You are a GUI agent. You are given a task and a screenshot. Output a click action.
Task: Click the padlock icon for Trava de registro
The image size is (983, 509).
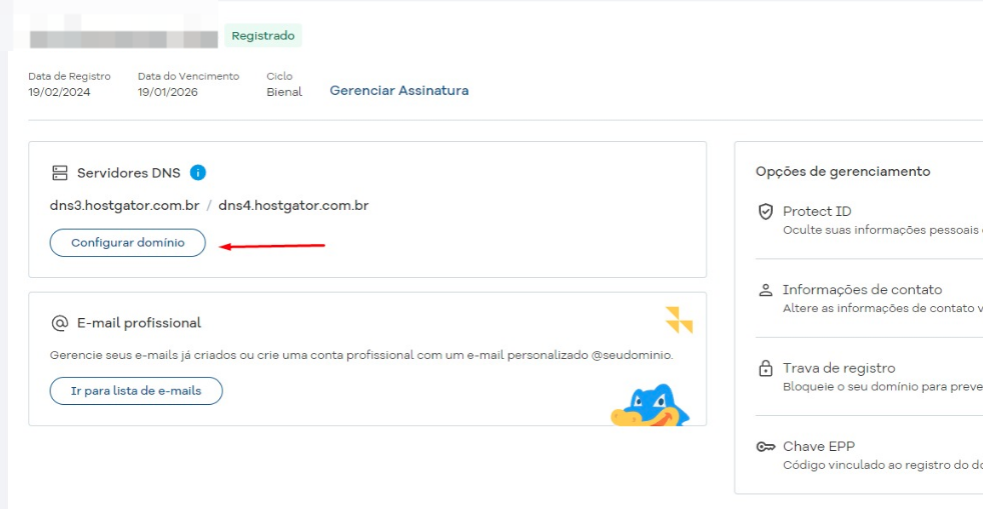click(766, 368)
